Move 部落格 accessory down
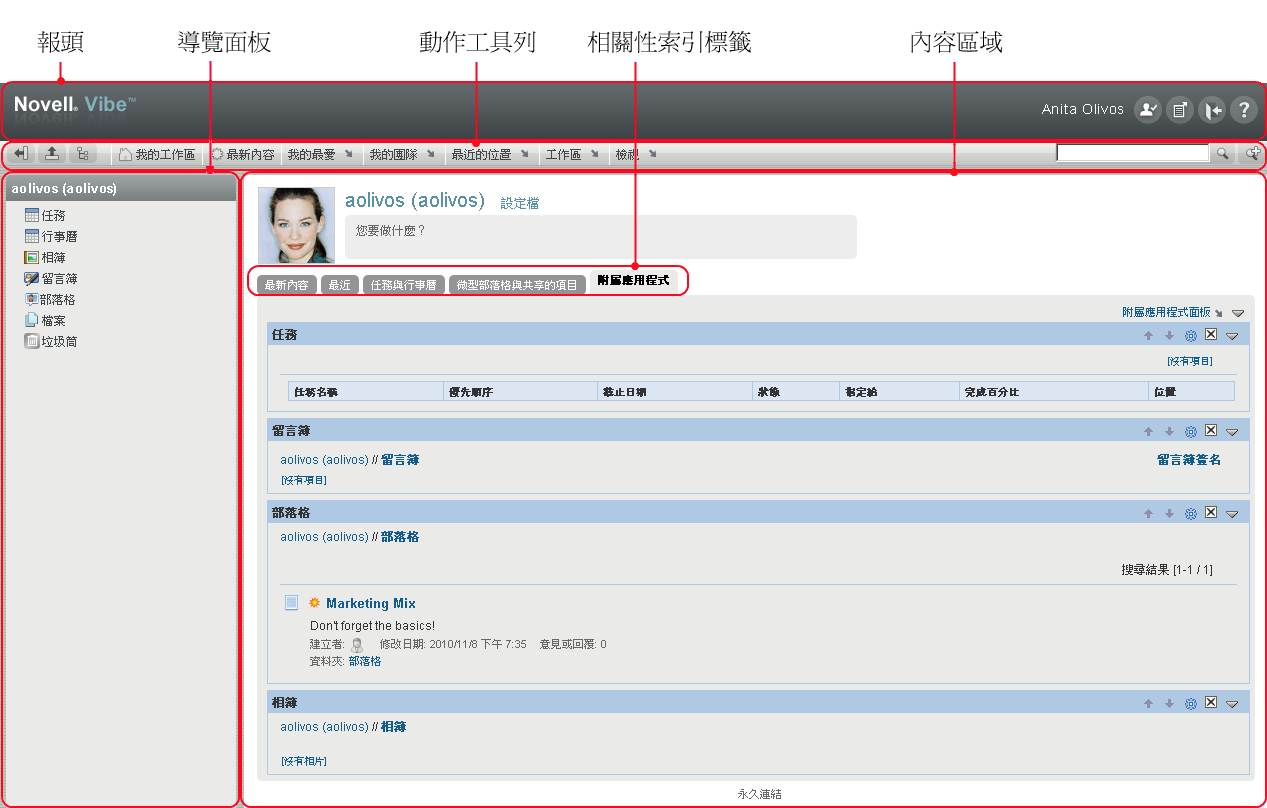Viewport: 1267px width, 808px height. tap(1169, 514)
